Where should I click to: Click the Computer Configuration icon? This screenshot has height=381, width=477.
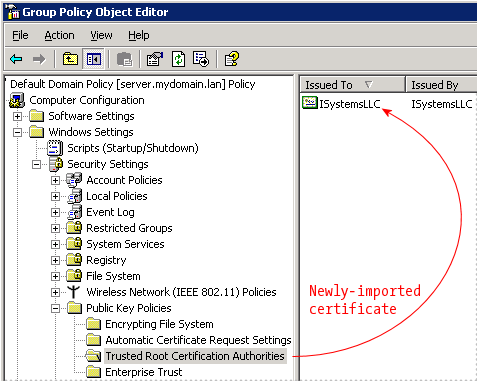coord(17,100)
